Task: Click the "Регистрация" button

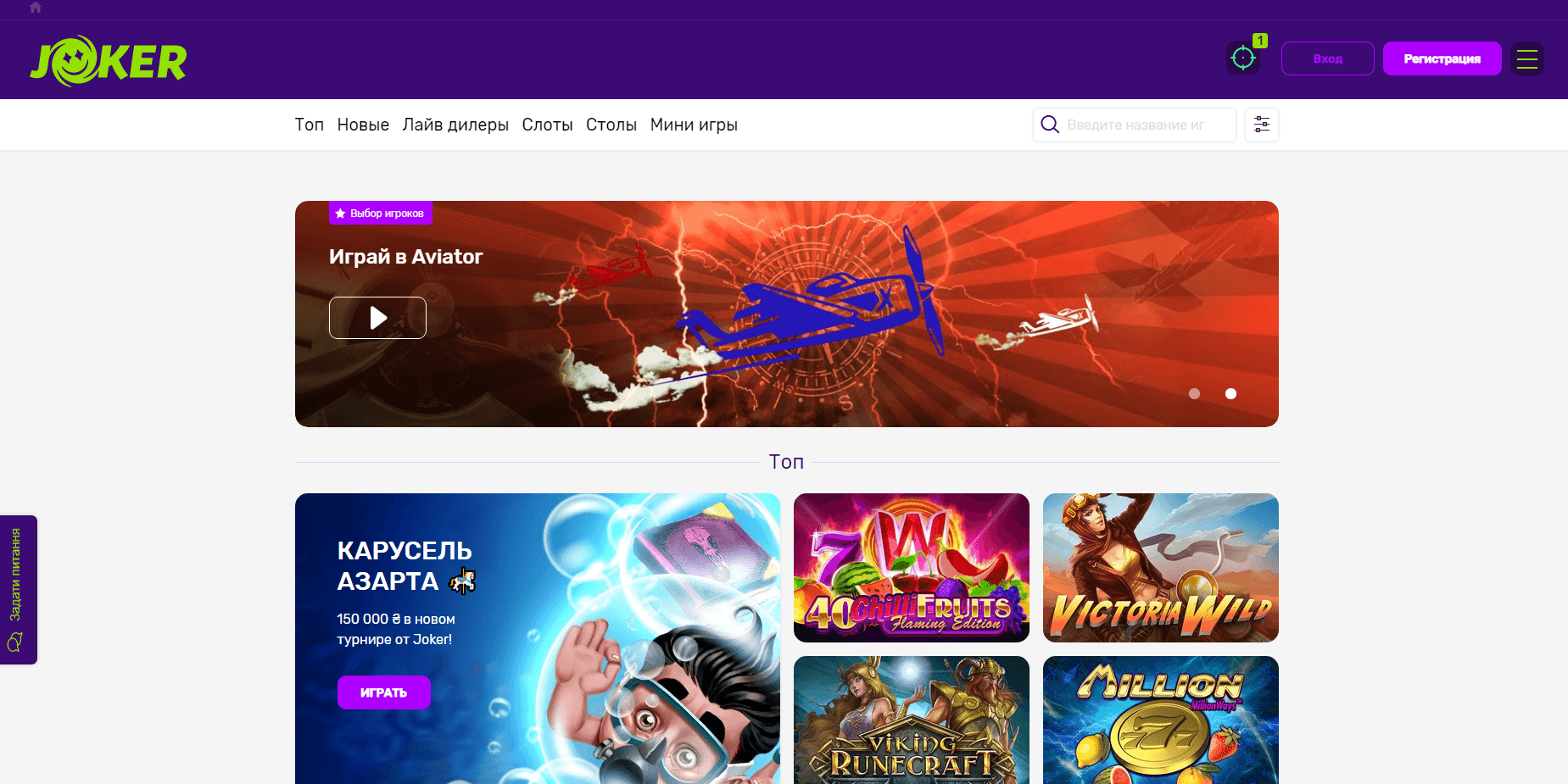Action: pos(1442,58)
